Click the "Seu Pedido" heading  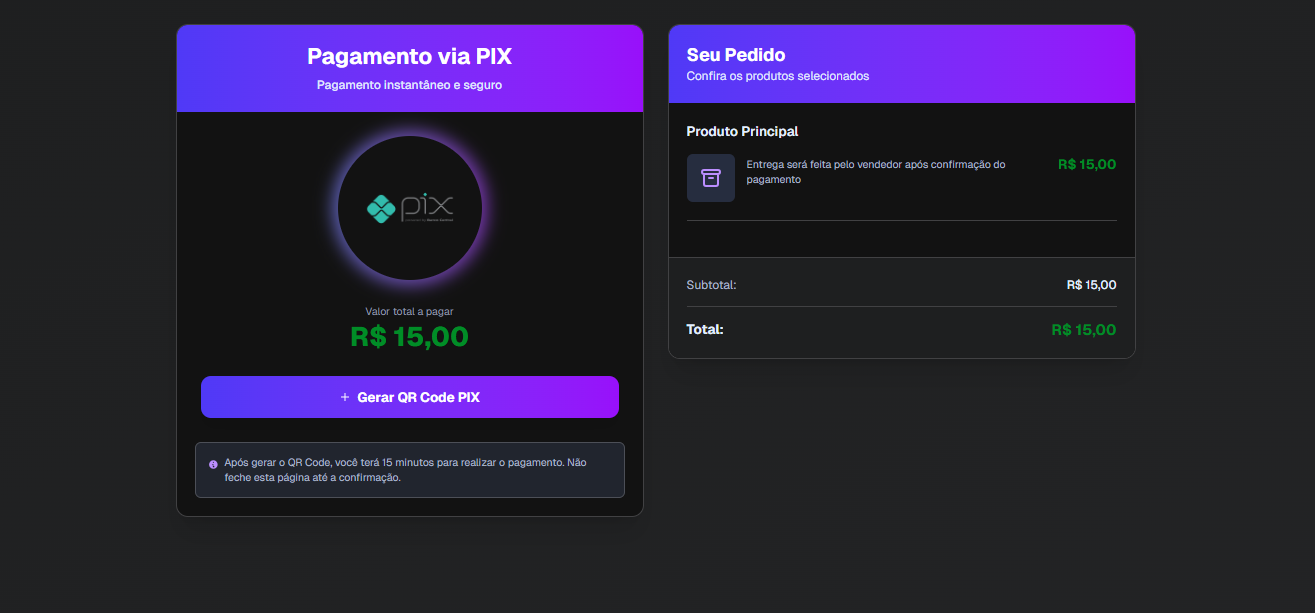point(736,54)
